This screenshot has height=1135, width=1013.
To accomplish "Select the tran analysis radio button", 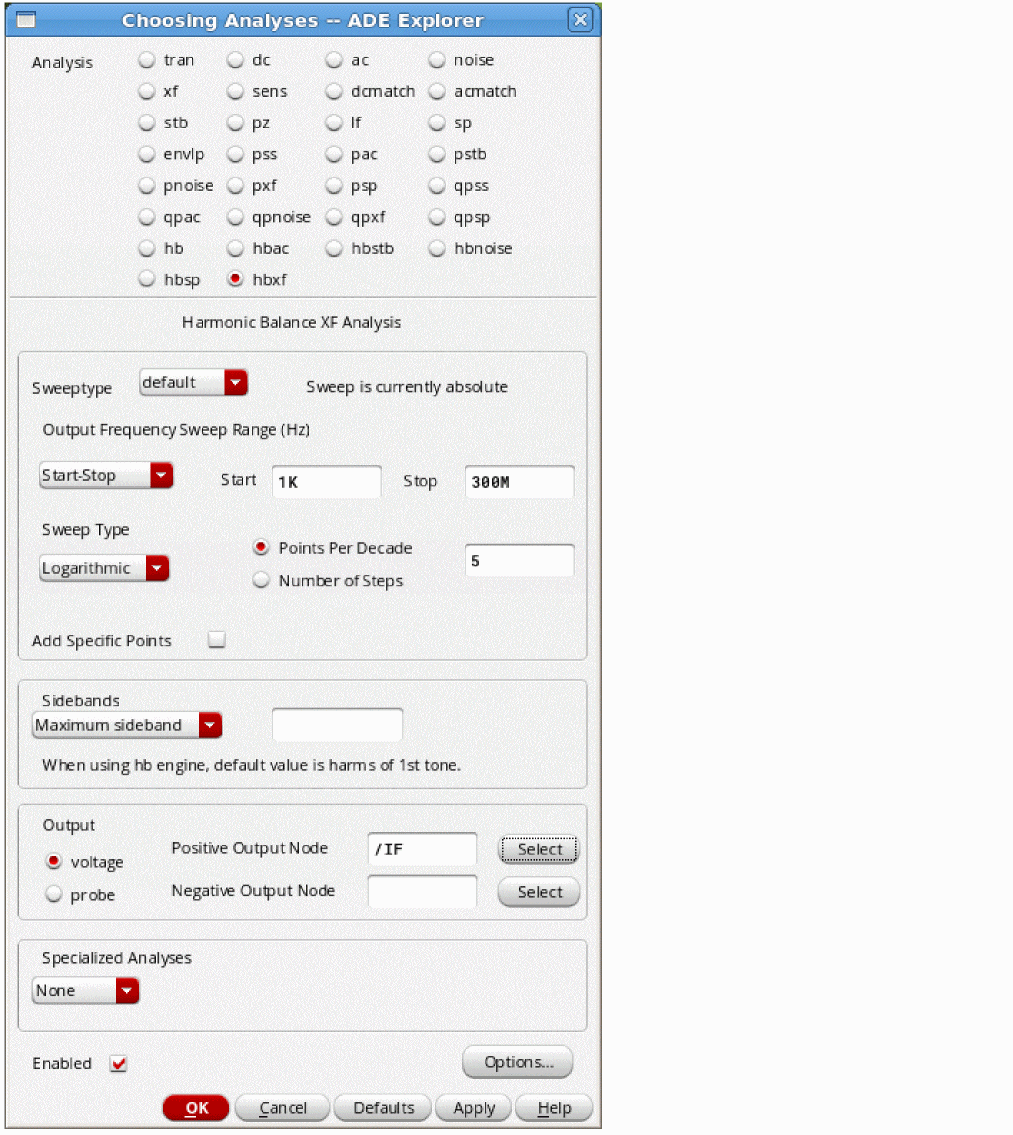I will [x=147, y=60].
